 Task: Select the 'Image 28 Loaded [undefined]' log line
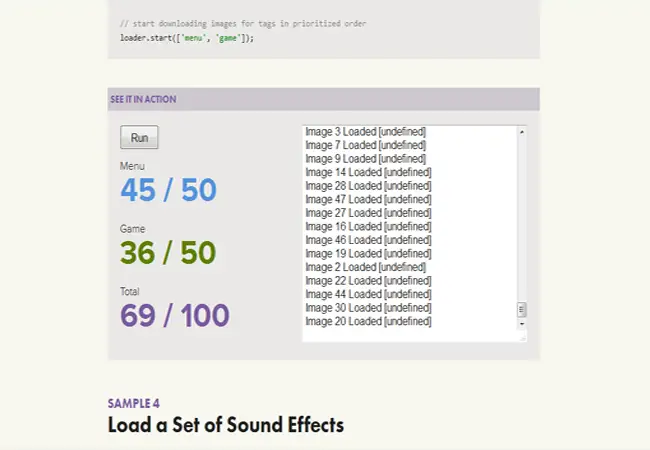click(368, 186)
